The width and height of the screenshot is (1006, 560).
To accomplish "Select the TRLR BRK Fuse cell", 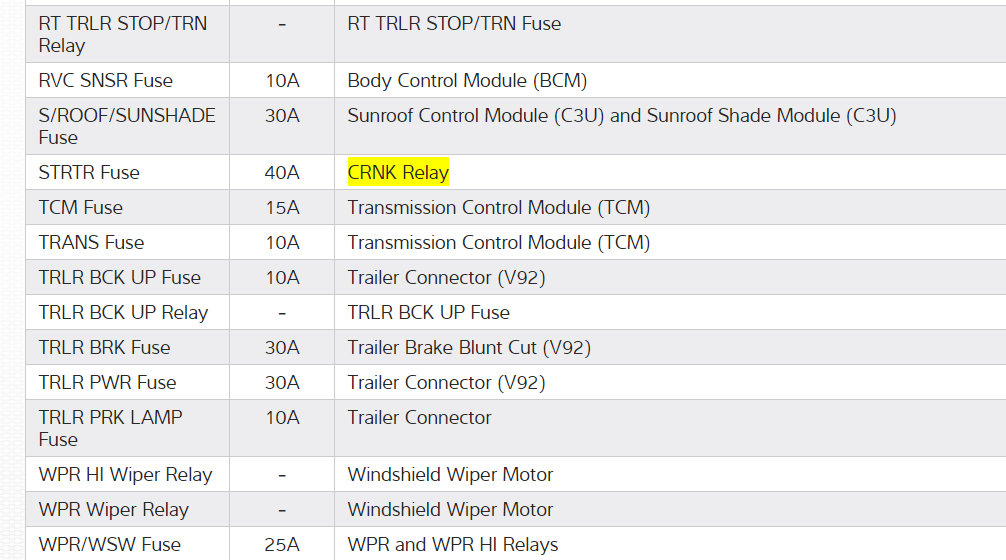I will [104, 348].
